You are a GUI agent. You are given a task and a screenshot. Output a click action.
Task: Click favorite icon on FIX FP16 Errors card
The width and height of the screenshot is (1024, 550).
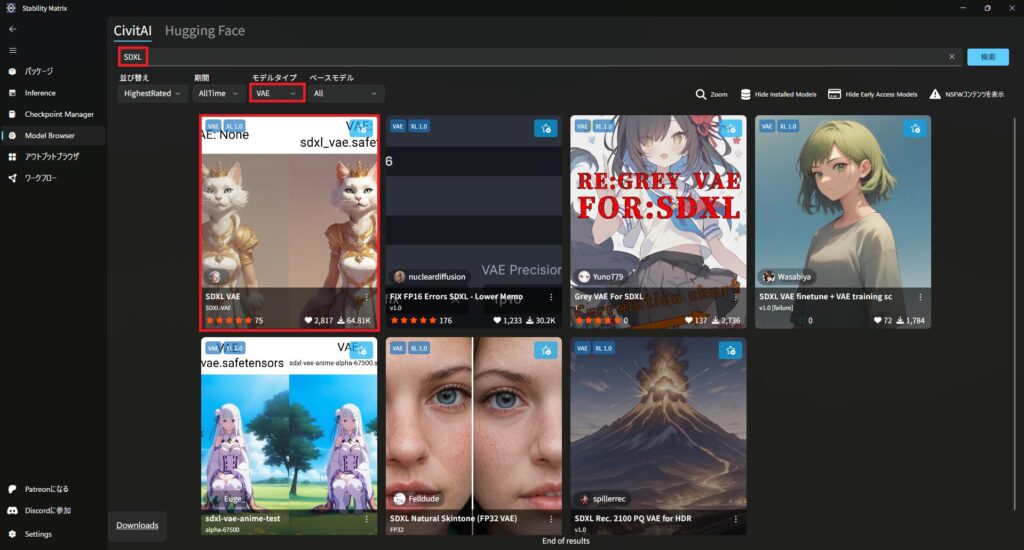(546, 129)
